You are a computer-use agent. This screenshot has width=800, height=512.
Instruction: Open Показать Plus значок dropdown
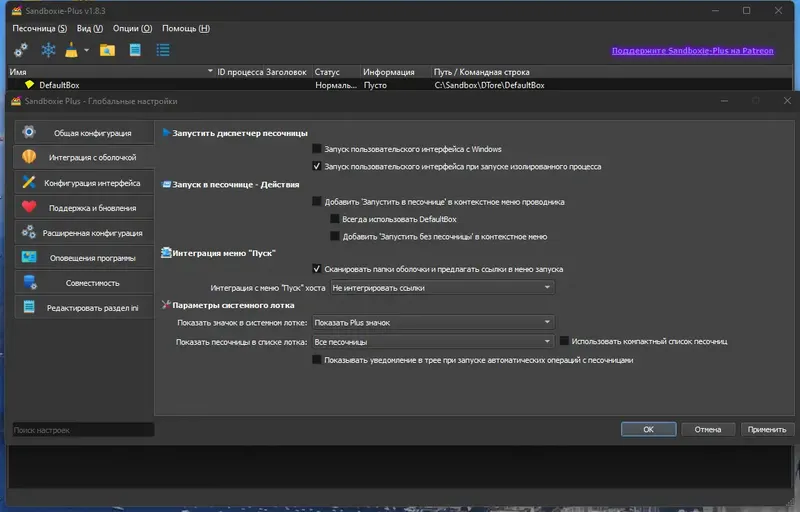[433, 322]
